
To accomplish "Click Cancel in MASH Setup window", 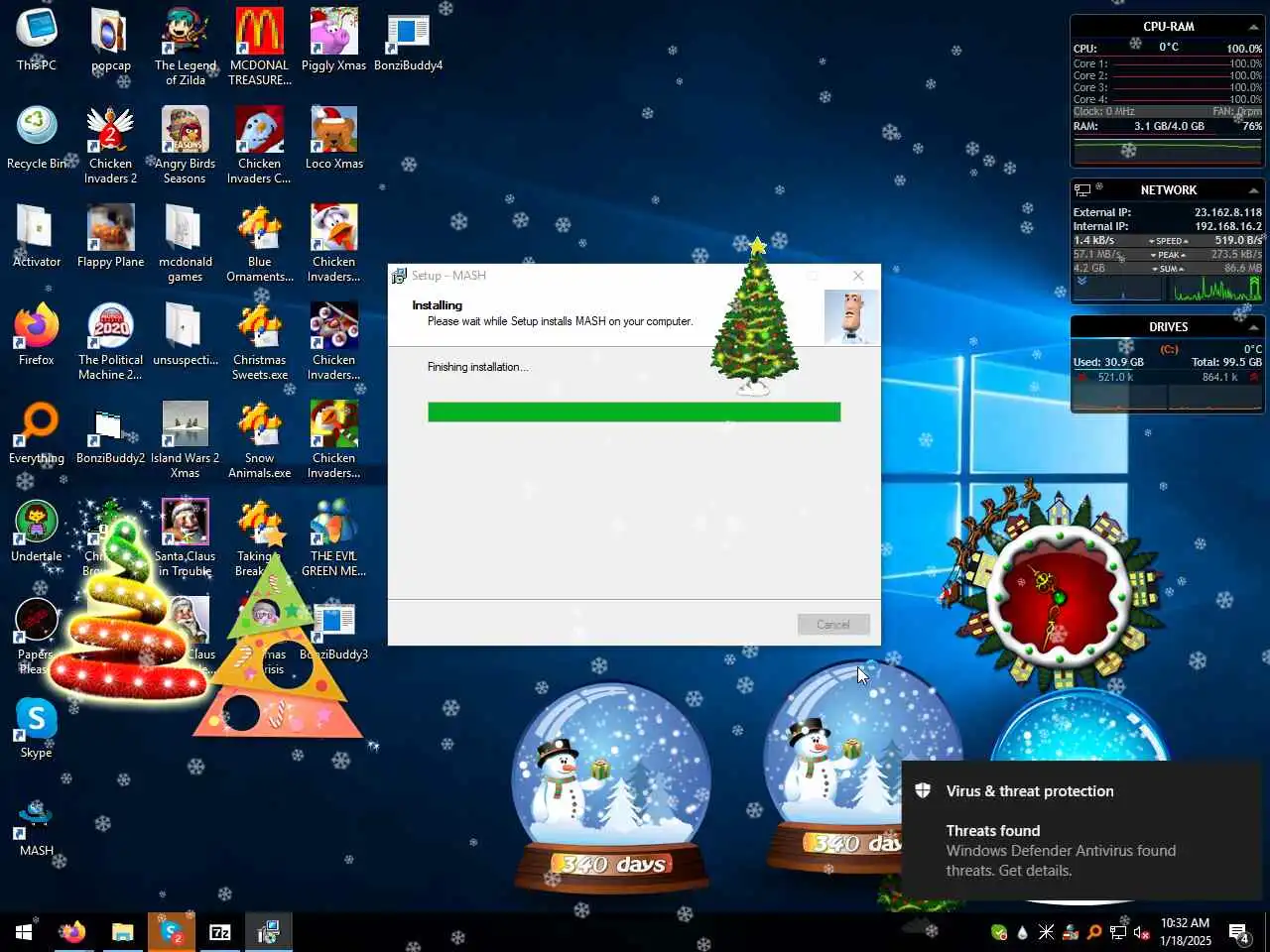I will click(x=833, y=624).
